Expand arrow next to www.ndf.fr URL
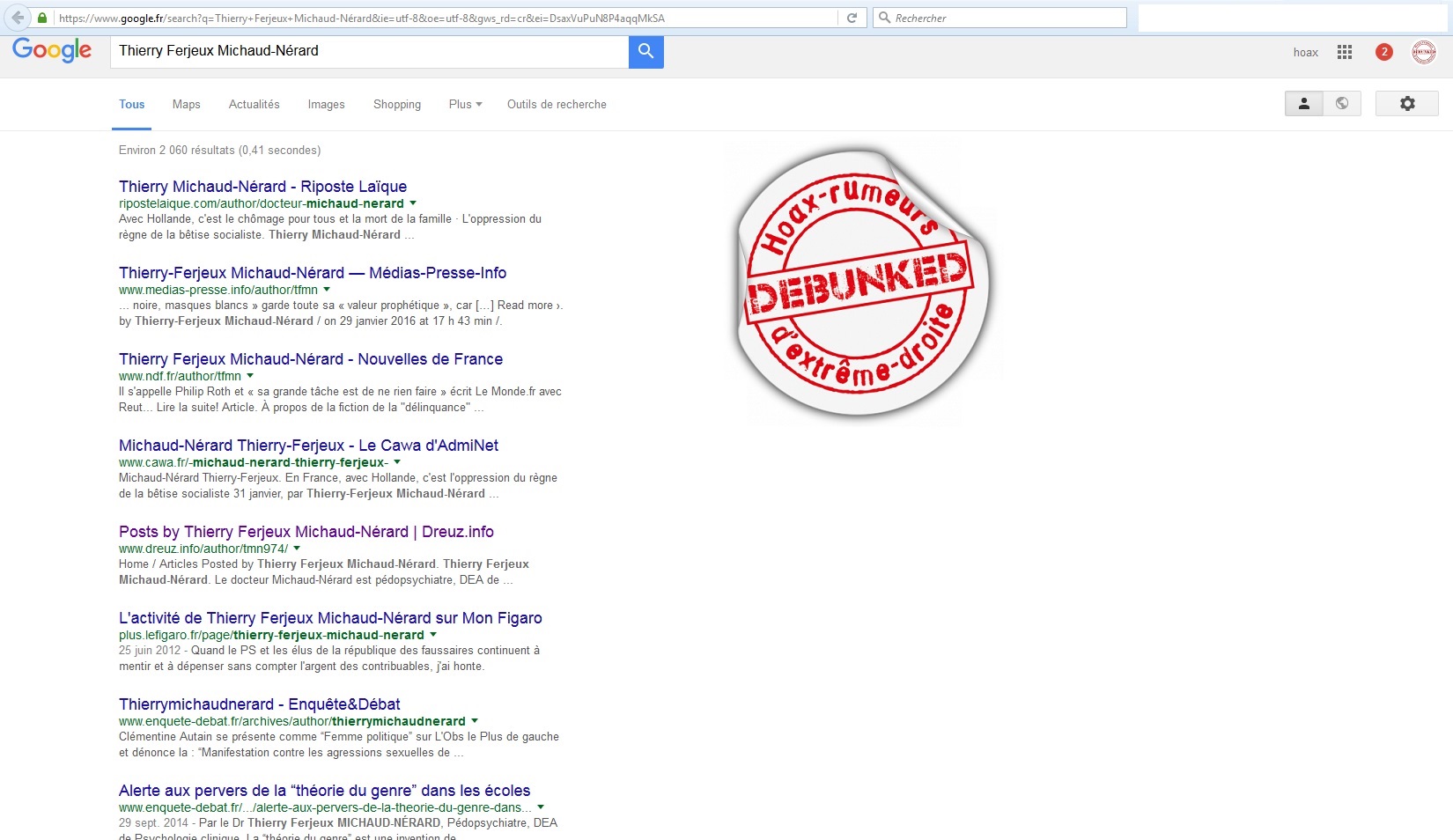The image size is (1453, 840). [x=250, y=376]
